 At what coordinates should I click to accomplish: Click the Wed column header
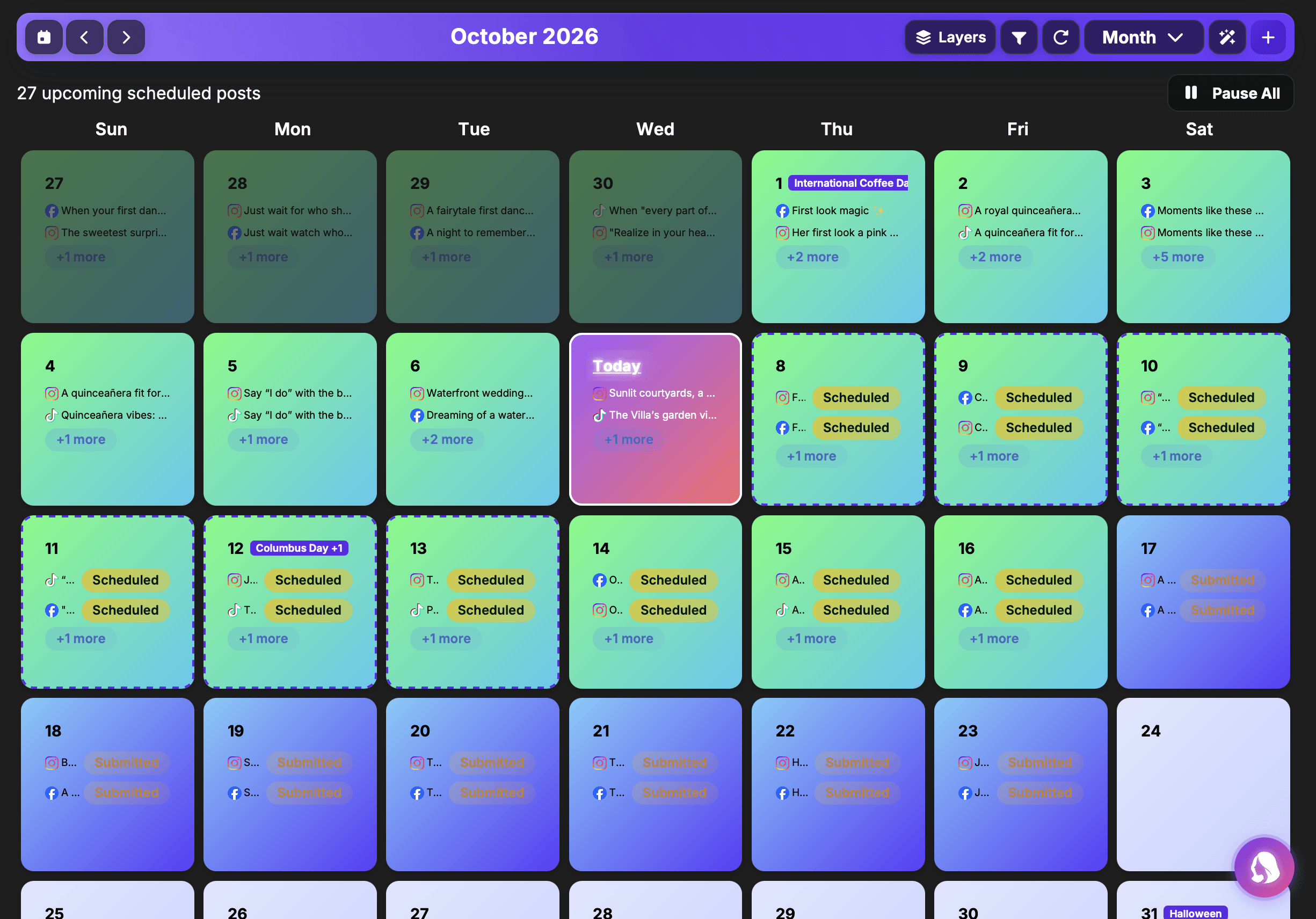point(655,129)
